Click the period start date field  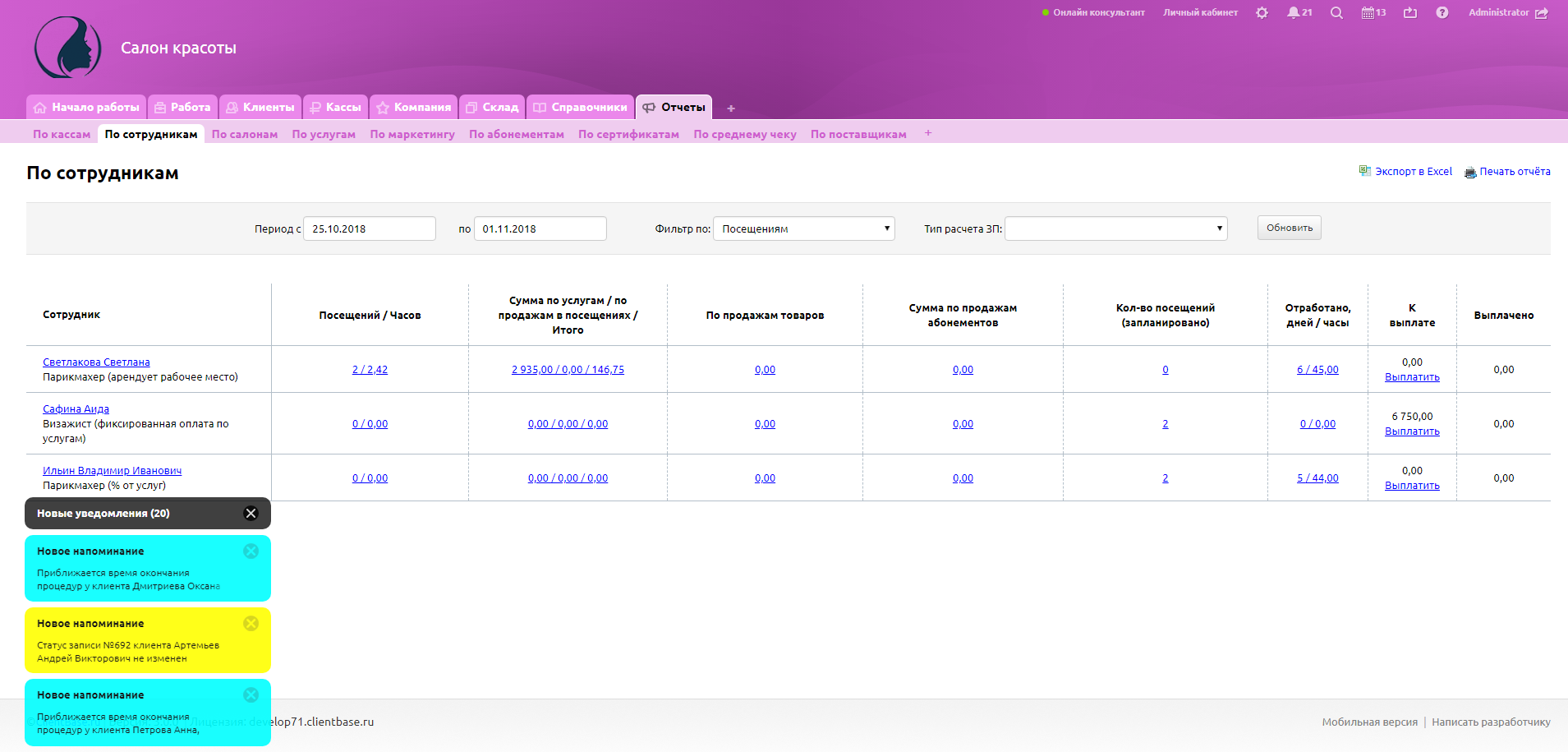click(x=369, y=228)
